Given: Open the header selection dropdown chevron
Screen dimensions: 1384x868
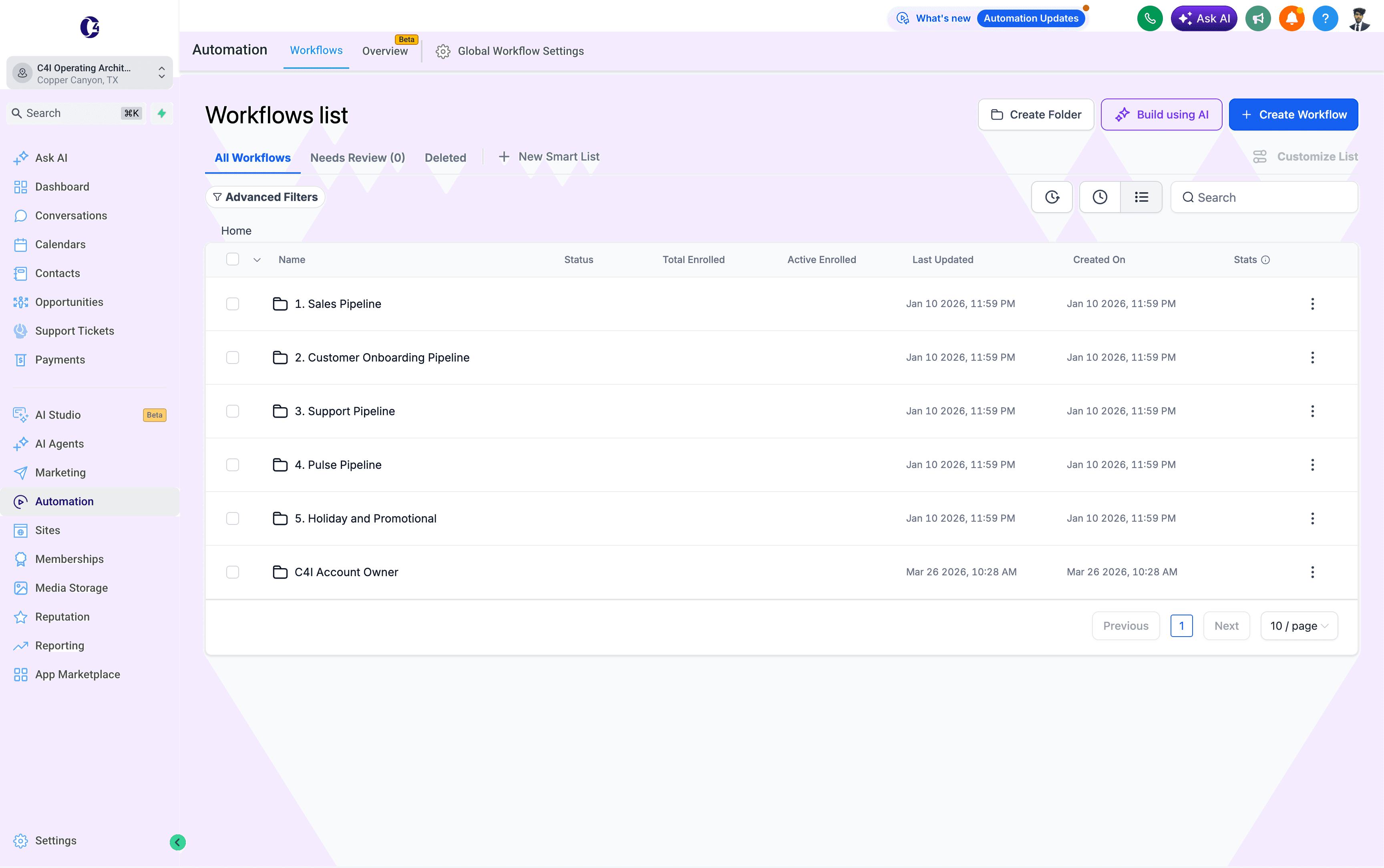Looking at the screenshot, I should tap(257, 260).
